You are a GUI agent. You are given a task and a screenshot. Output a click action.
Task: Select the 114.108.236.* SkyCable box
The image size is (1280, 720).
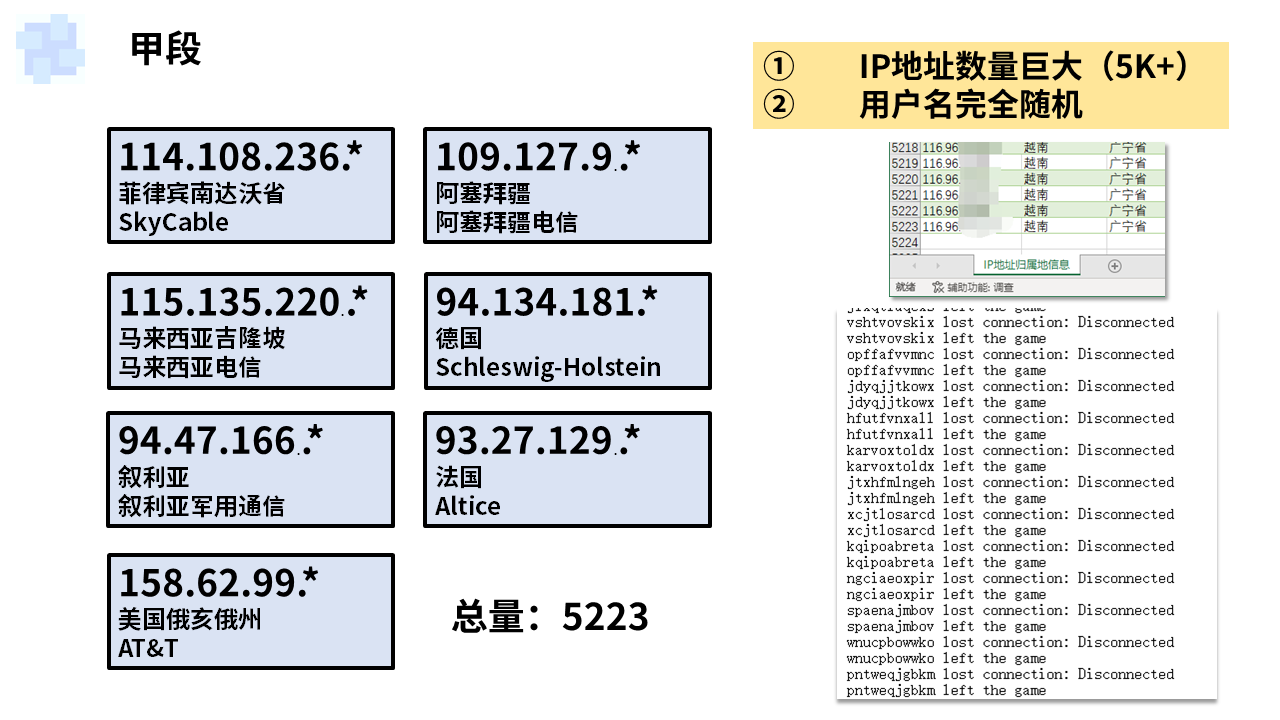coord(251,186)
